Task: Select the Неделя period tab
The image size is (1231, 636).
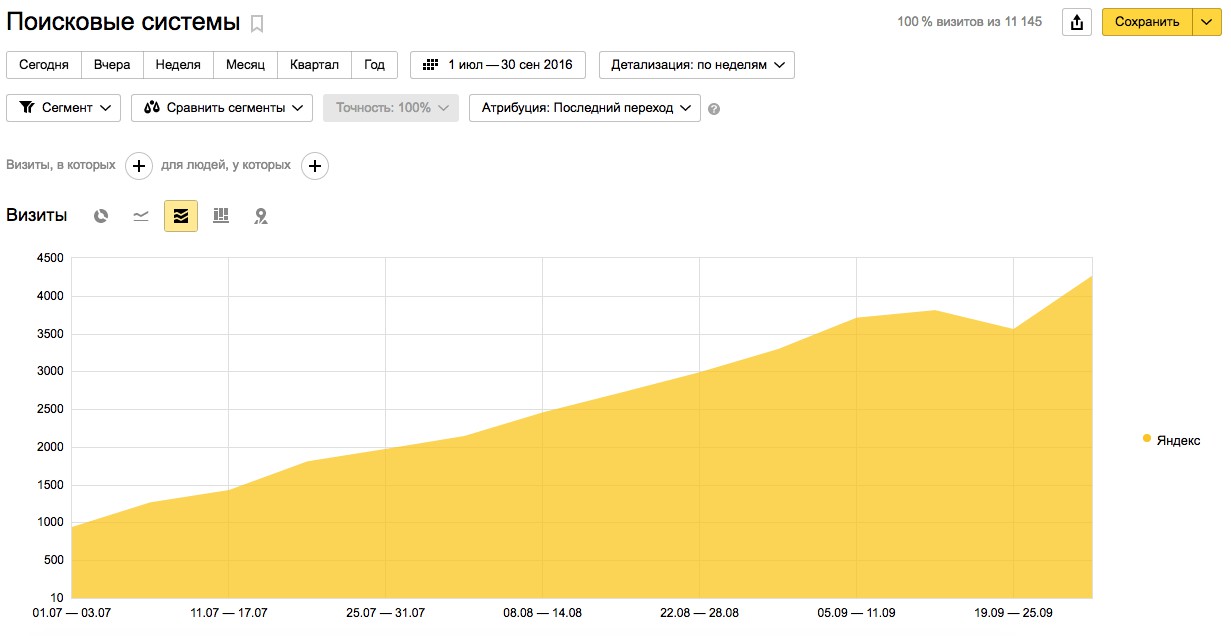Action: click(x=178, y=65)
